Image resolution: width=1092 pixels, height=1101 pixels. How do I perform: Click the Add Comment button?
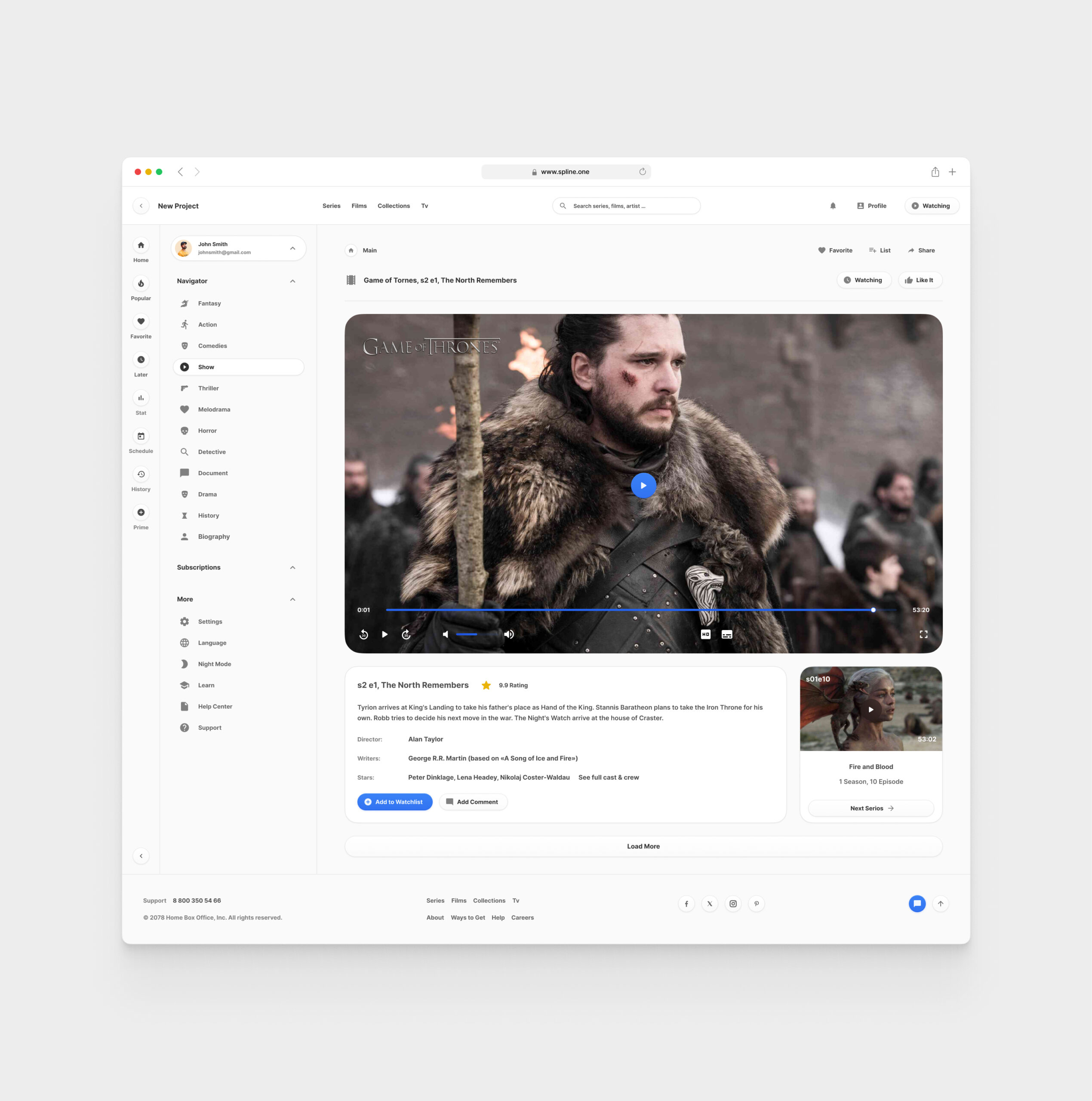coord(473,802)
